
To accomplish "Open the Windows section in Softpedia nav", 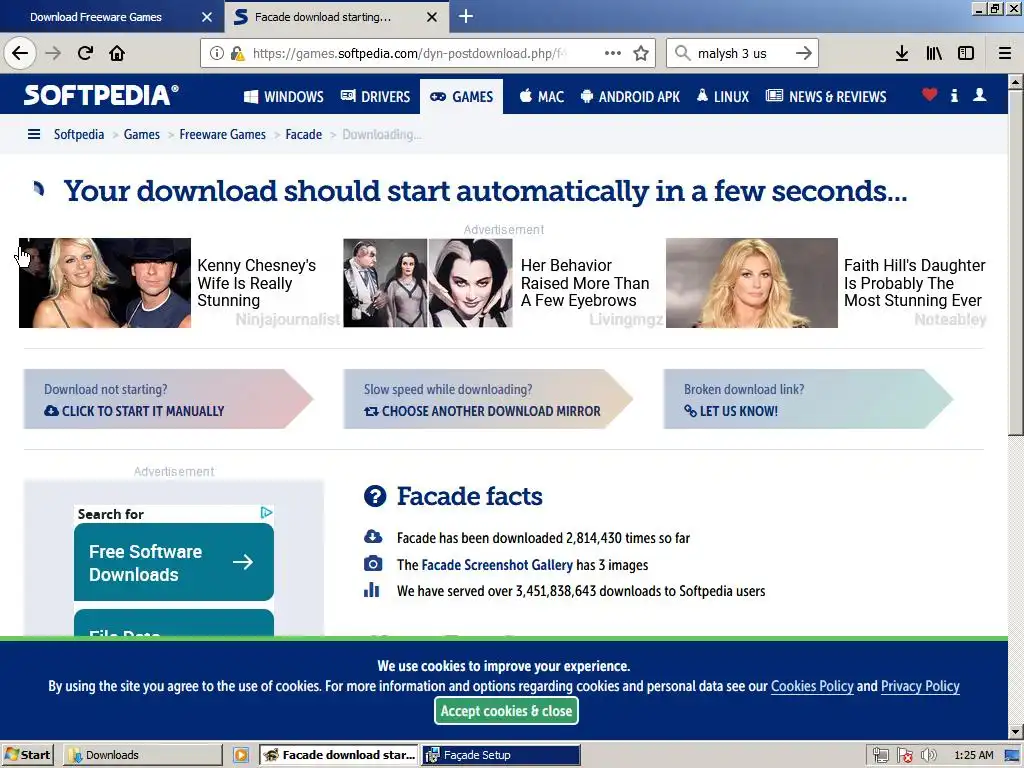I will 283,97.
